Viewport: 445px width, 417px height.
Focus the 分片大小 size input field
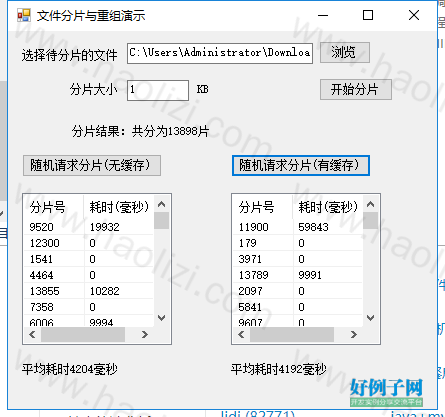coord(158,90)
